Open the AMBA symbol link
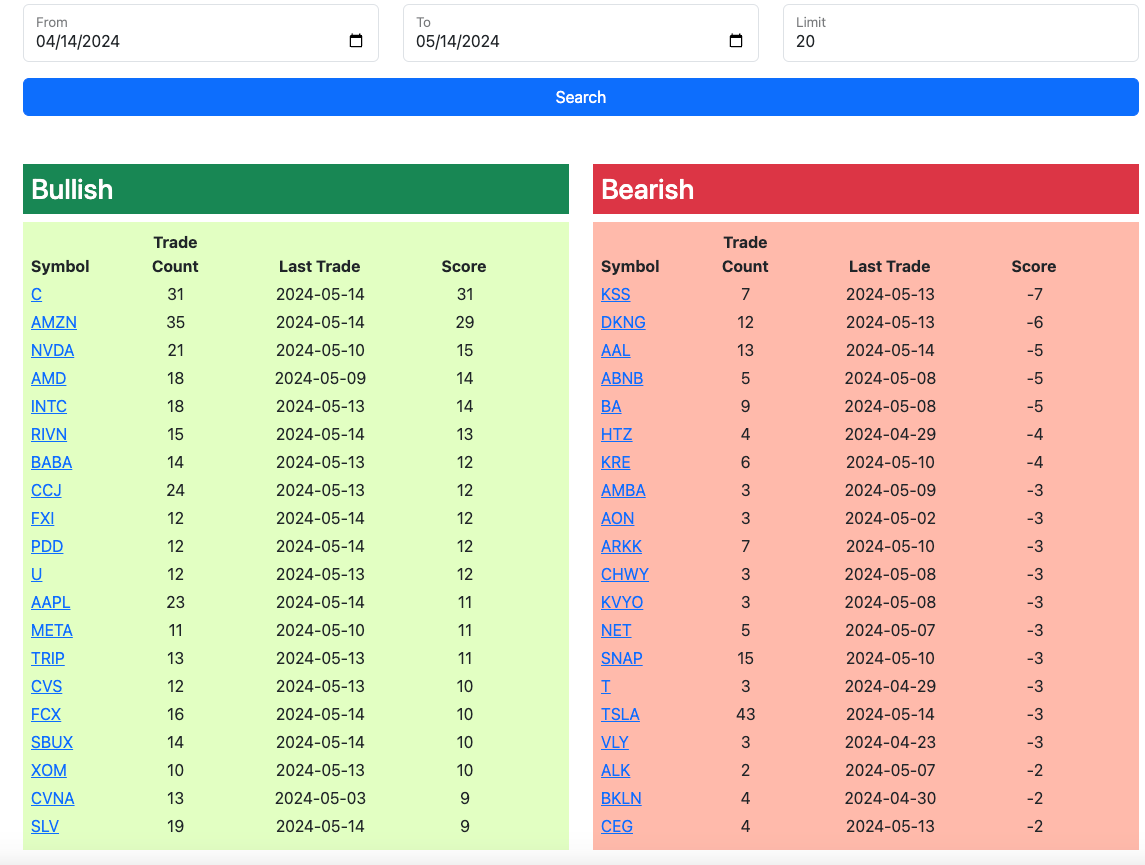1145x865 pixels. pyautogui.click(x=624, y=491)
